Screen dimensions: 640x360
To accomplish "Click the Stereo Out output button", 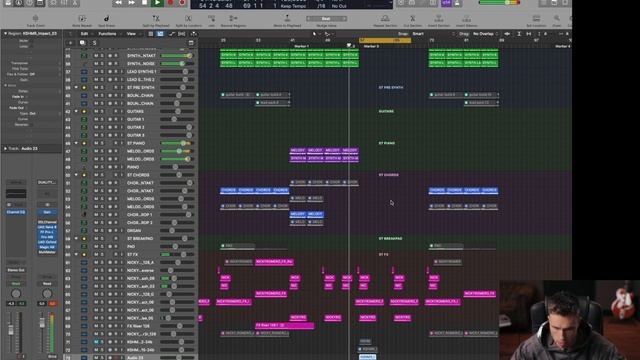I will click(x=16, y=270).
